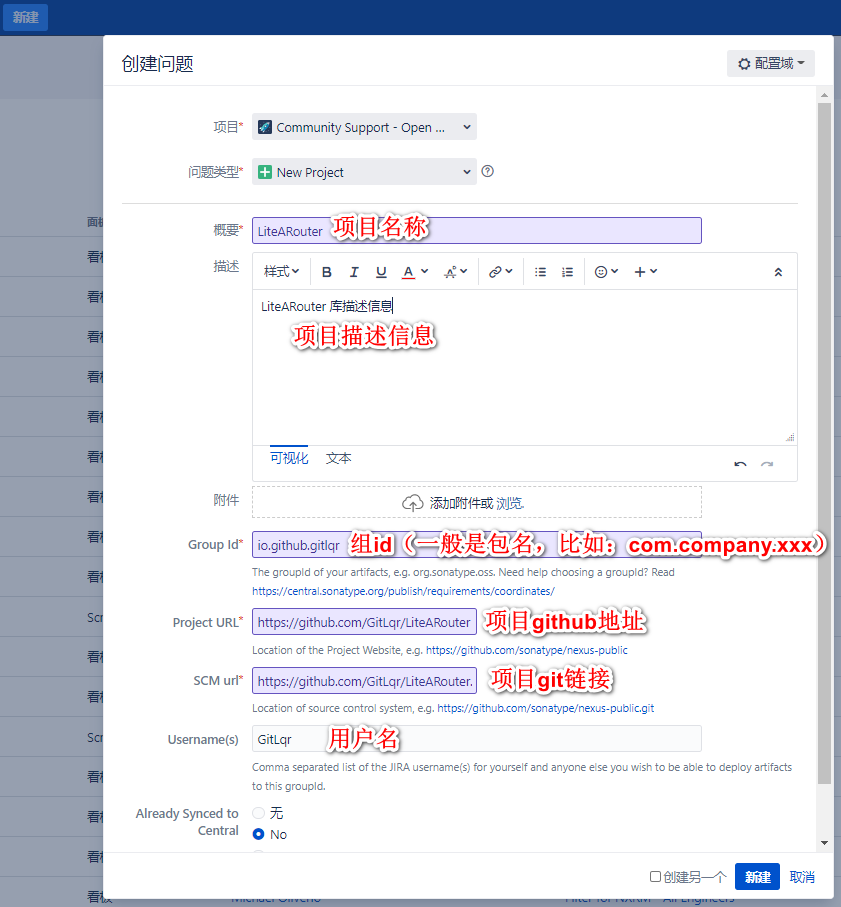Open the nexus-public.git example link
Viewport: 841px width, 907px height.
(545, 708)
